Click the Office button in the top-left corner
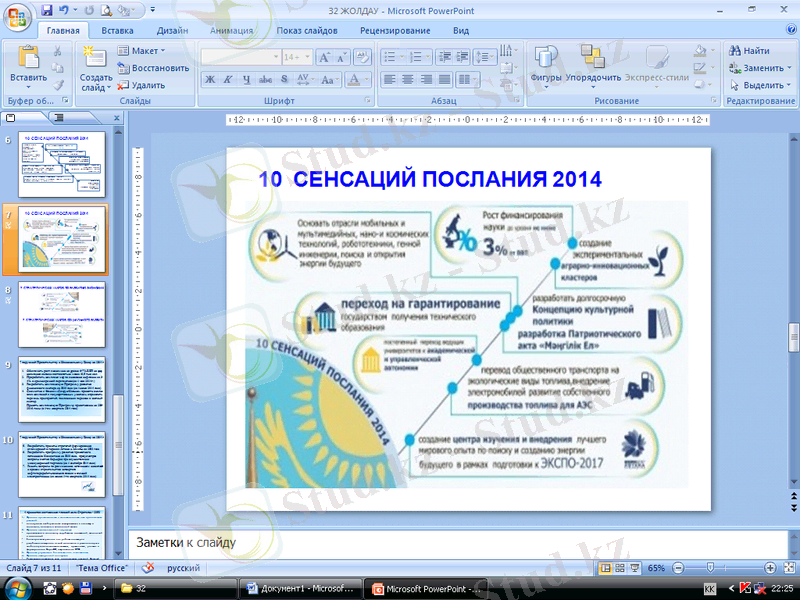Image resolution: width=800 pixels, height=600 pixels. [17, 15]
